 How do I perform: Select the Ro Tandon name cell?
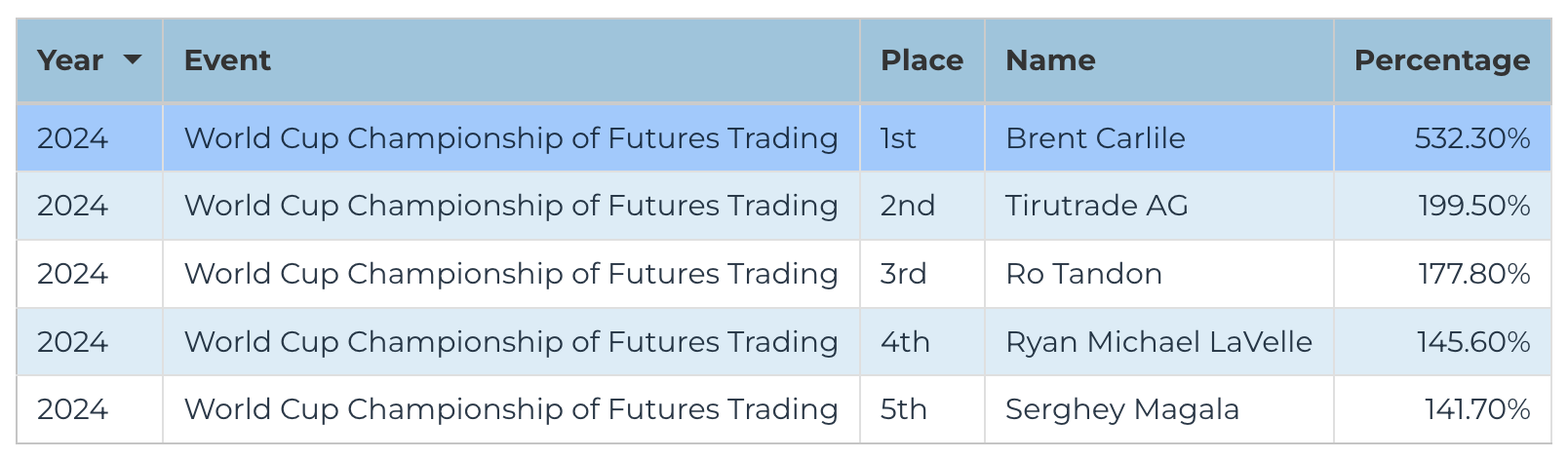coord(1159,274)
